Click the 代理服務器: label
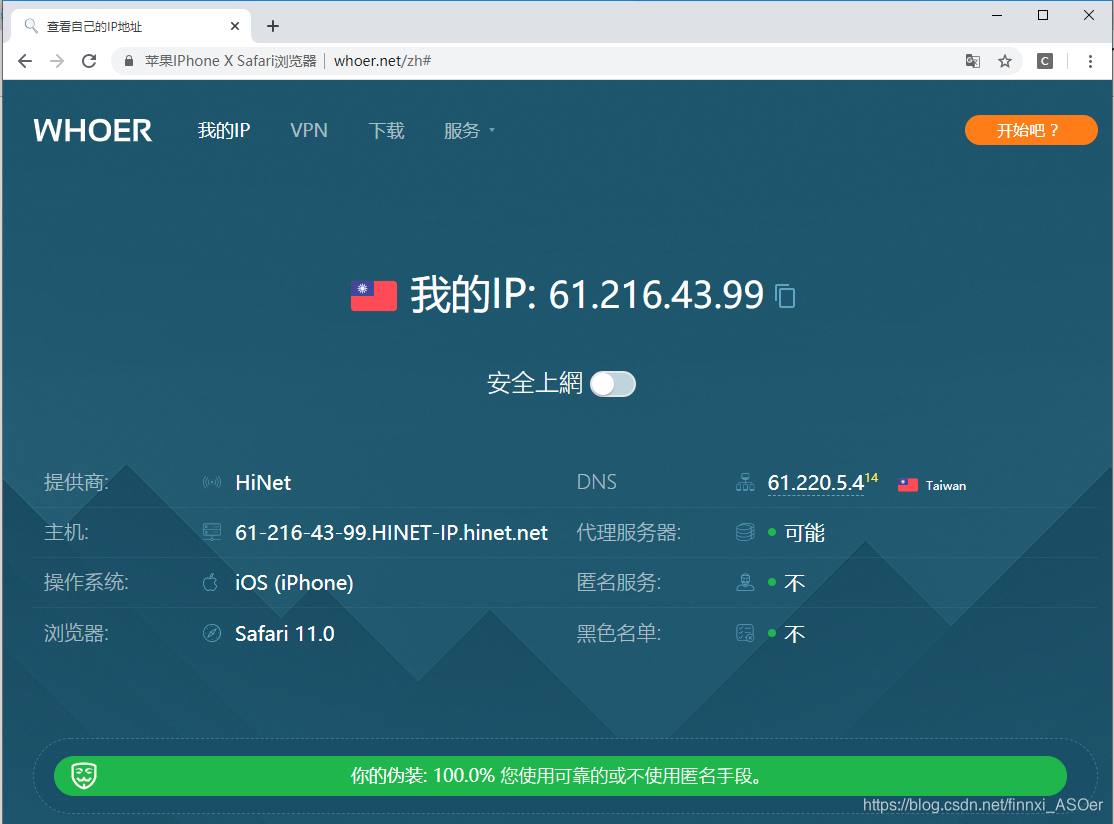This screenshot has height=824, width=1114. [x=629, y=532]
